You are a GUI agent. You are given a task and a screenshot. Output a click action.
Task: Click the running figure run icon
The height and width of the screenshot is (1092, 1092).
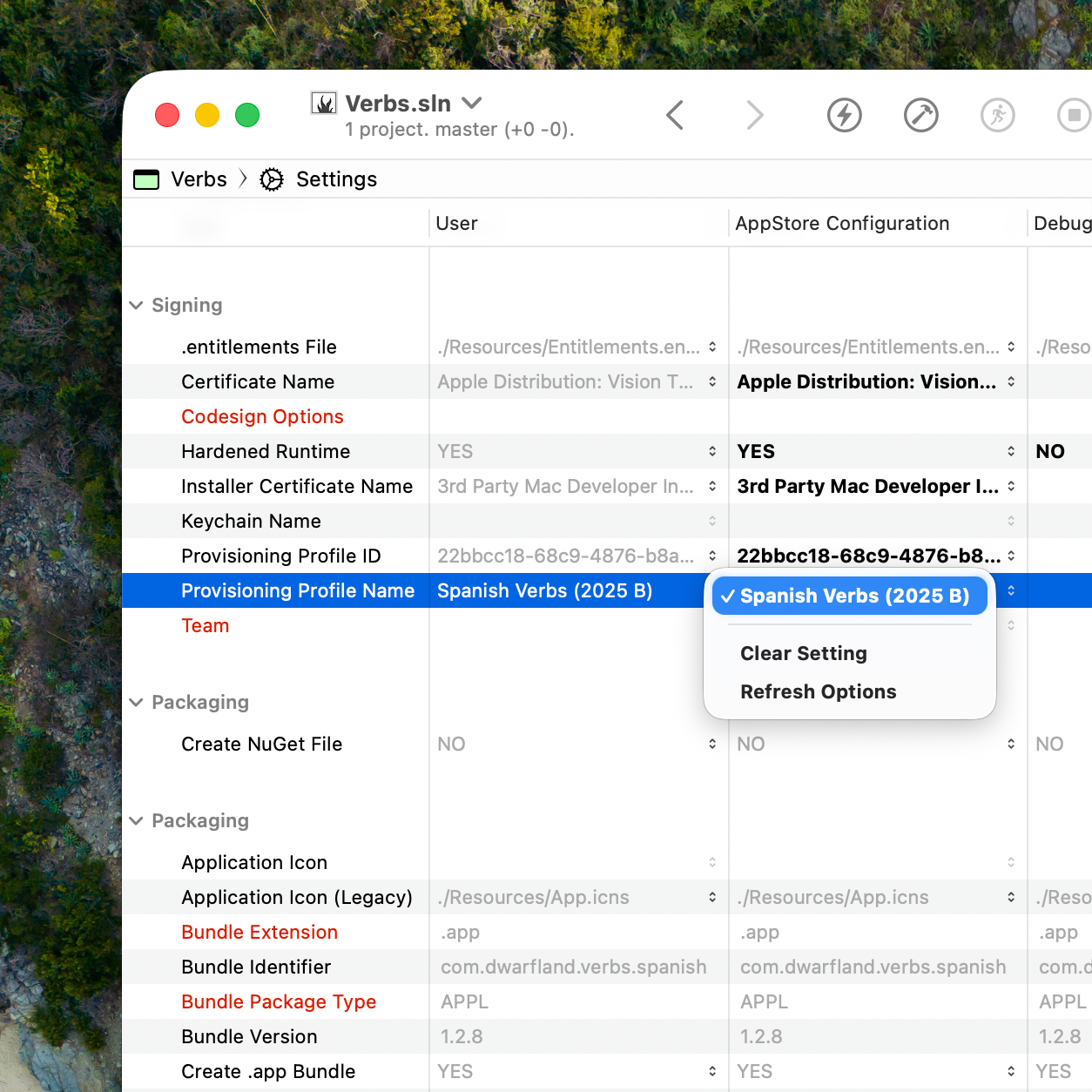click(997, 115)
